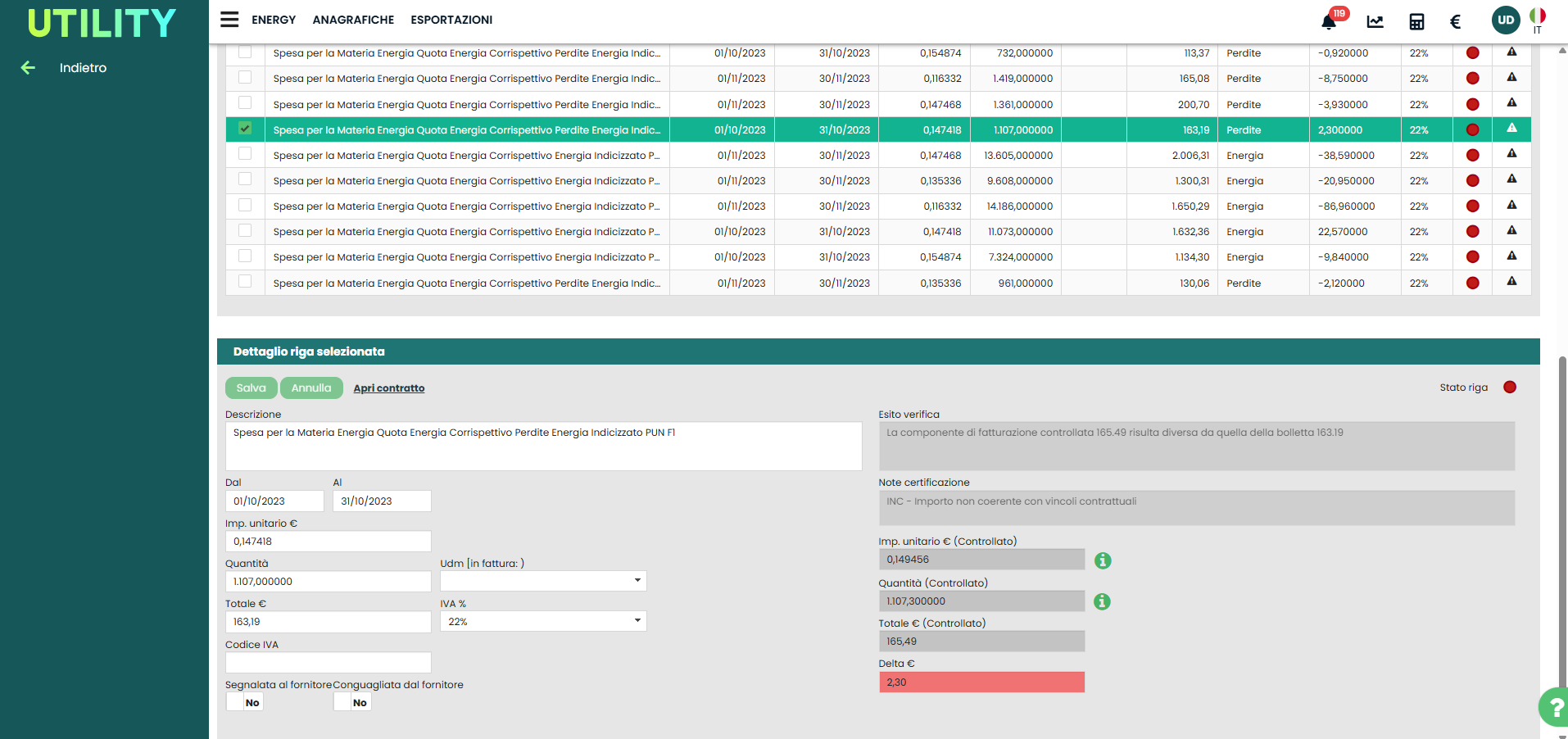
Task: Open the hamburger menu icon
Action: pyautogui.click(x=229, y=20)
